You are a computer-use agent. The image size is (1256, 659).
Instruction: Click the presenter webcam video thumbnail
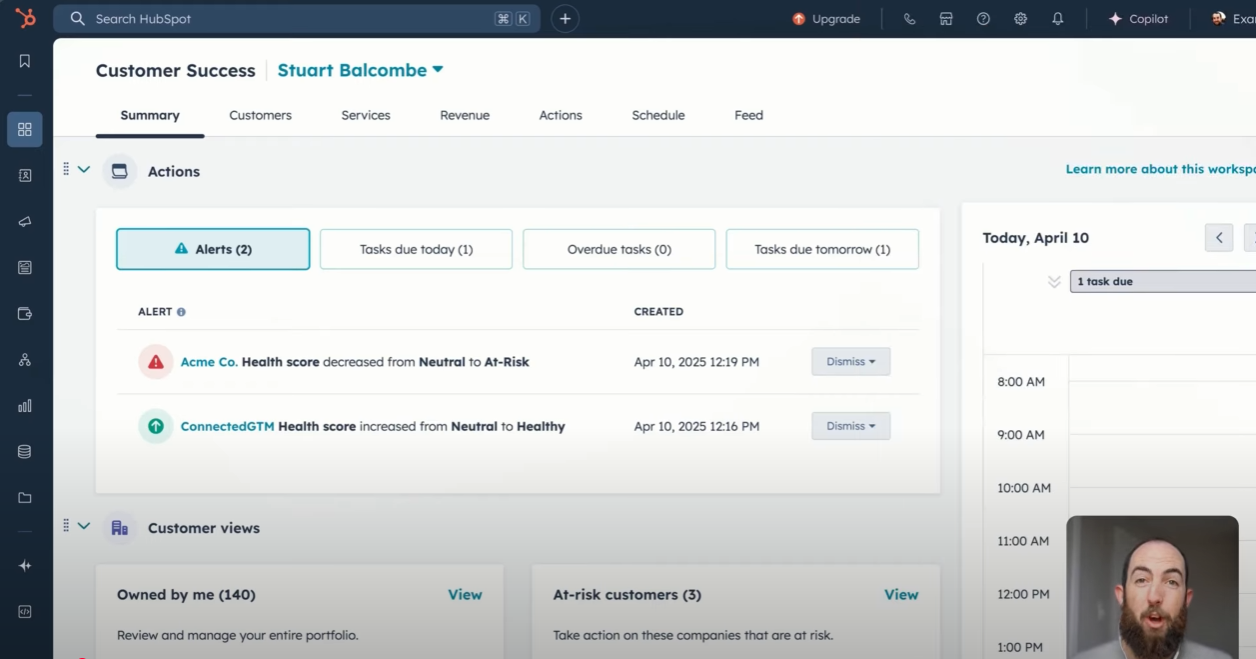pyautogui.click(x=1152, y=587)
